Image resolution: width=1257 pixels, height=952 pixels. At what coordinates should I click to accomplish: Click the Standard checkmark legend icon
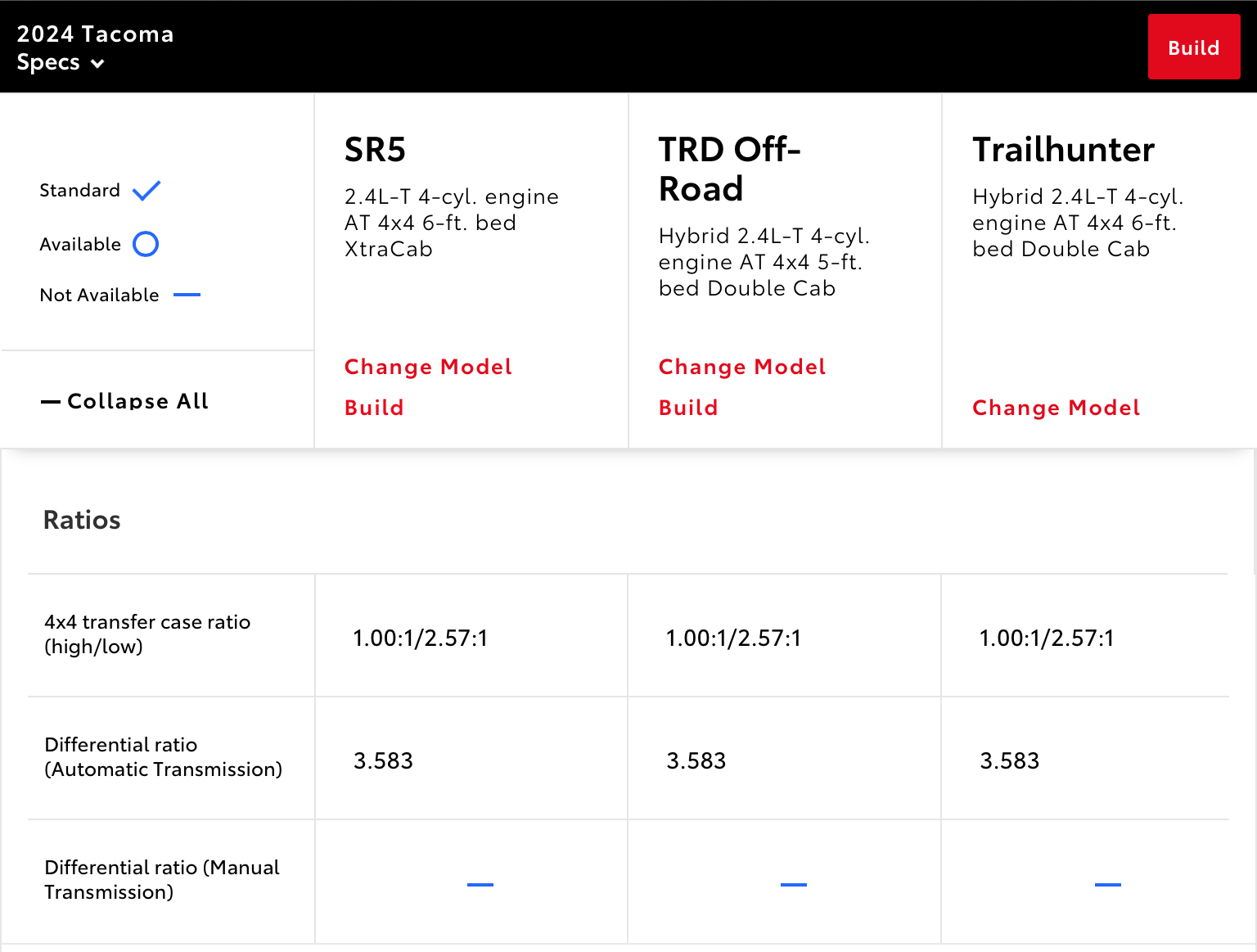146,191
